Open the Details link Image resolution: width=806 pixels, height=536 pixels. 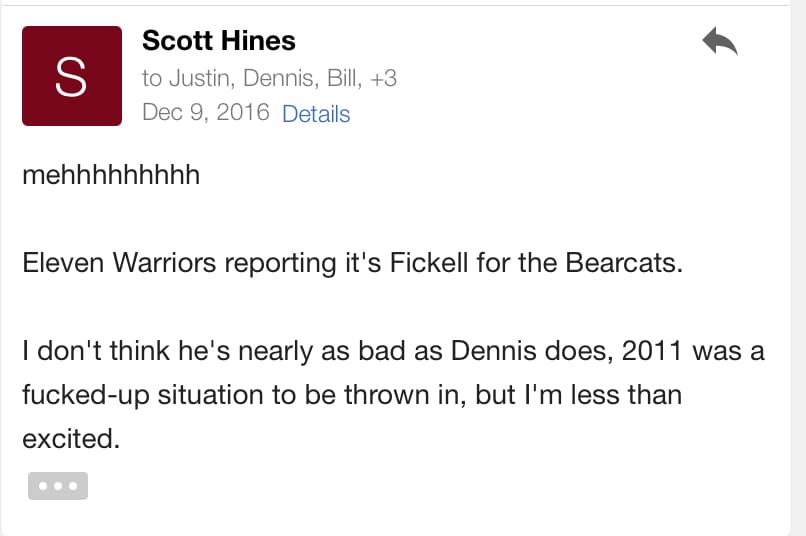pos(316,114)
